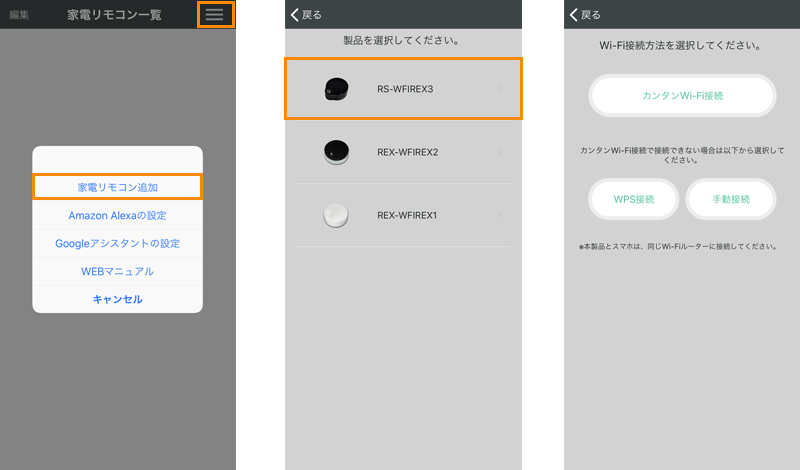Select 家電リモコン追加 menu entry
The width and height of the screenshot is (800, 470).
117,187
